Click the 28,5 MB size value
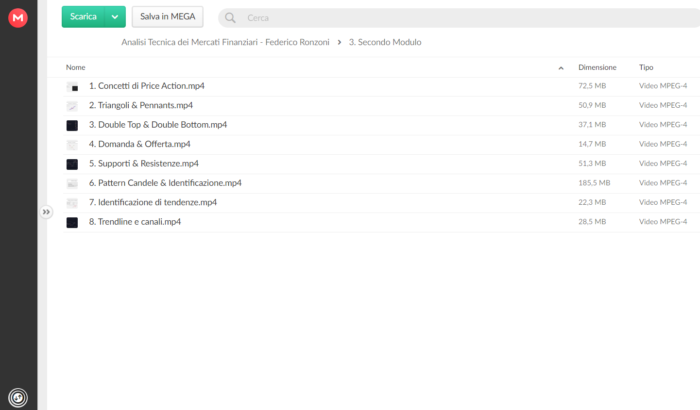 pyautogui.click(x=592, y=222)
